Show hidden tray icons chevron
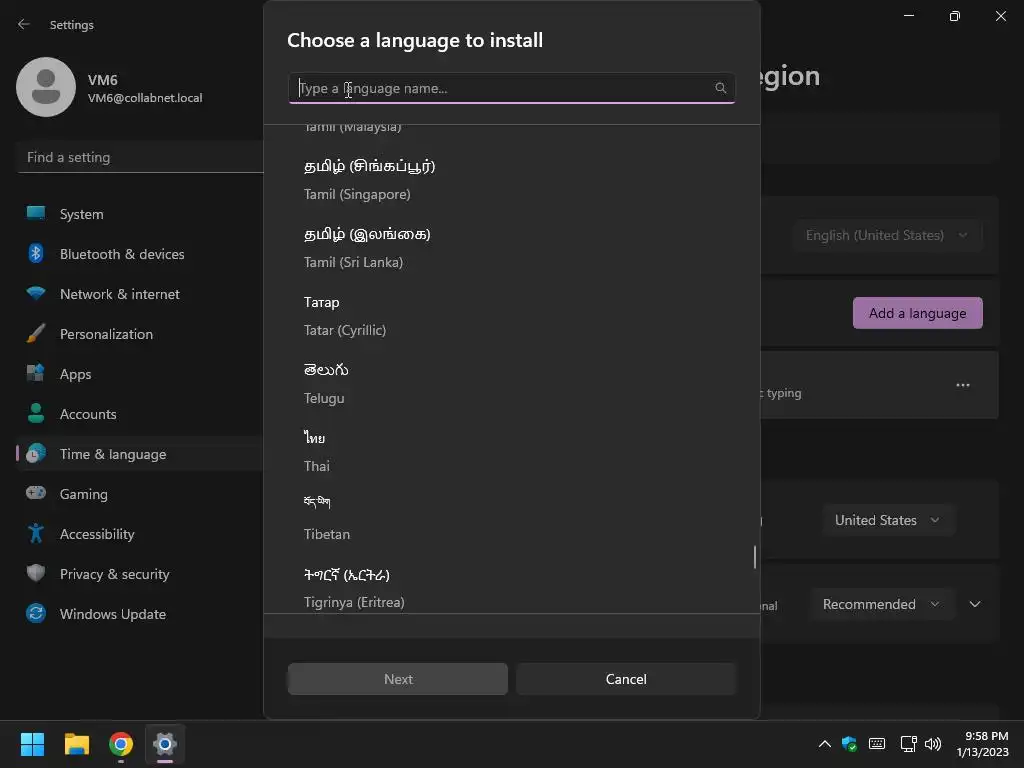1024x768 pixels. [825, 744]
